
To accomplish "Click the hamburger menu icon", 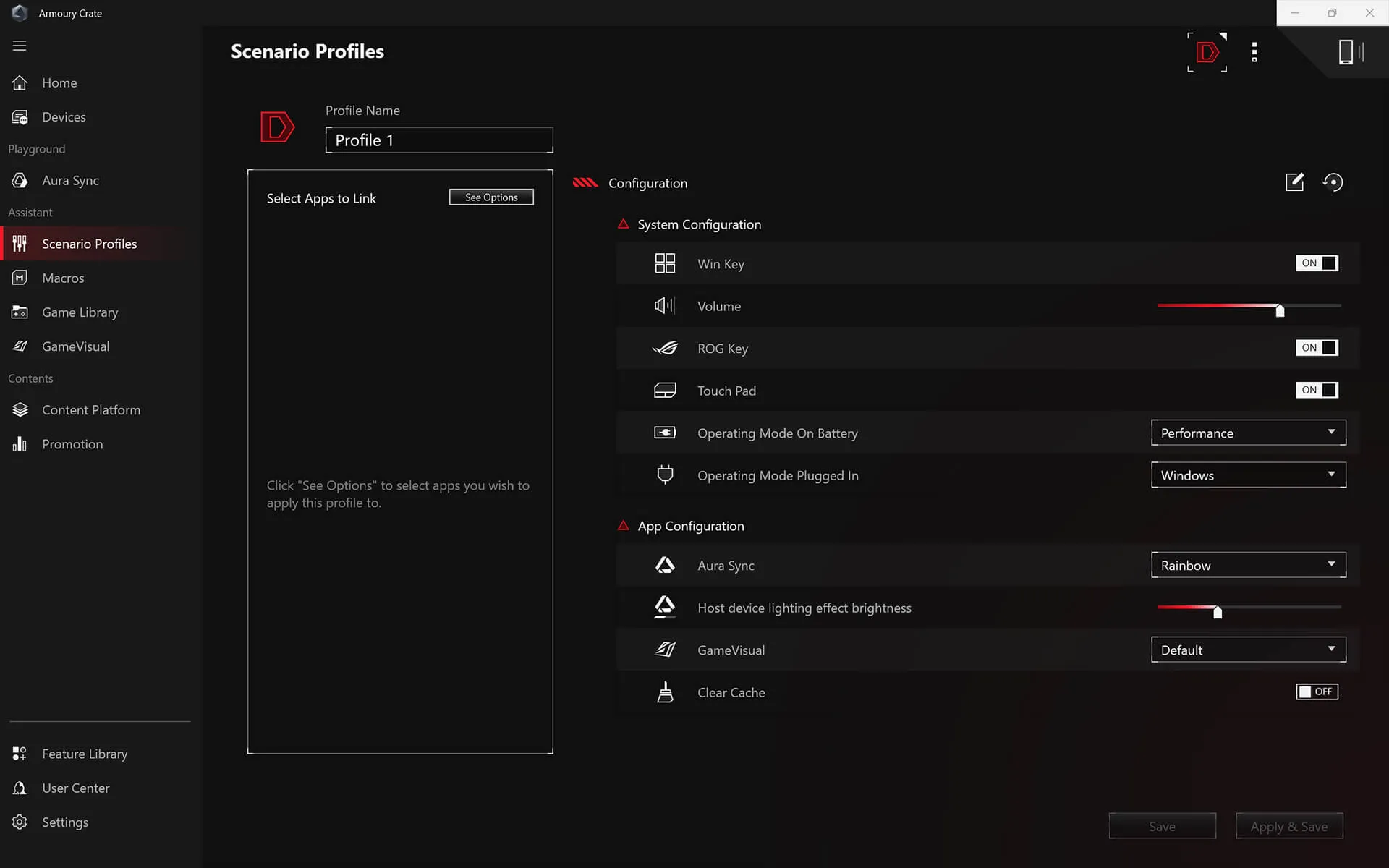I will coord(20,46).
